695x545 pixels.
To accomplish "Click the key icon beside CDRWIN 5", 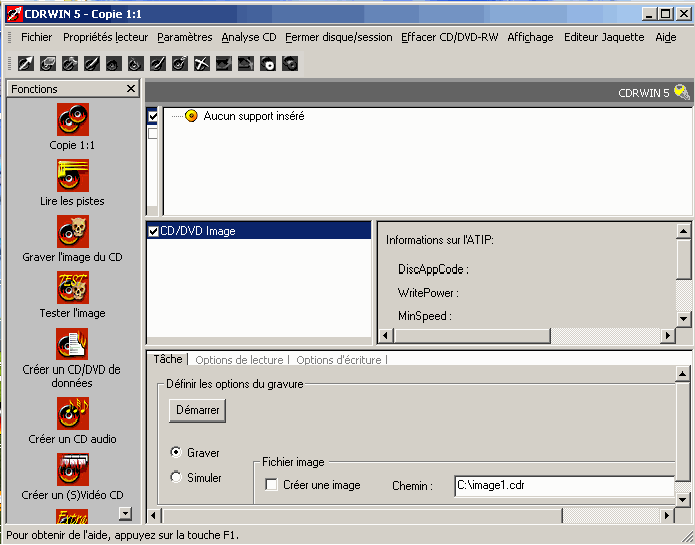I will 682,92.
